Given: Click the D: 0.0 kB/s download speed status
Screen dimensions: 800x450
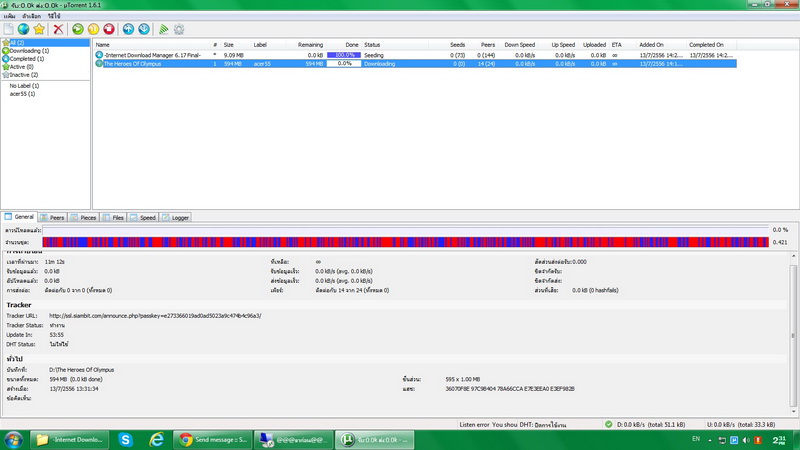Looking at the screenshot, I should point(651,424).
